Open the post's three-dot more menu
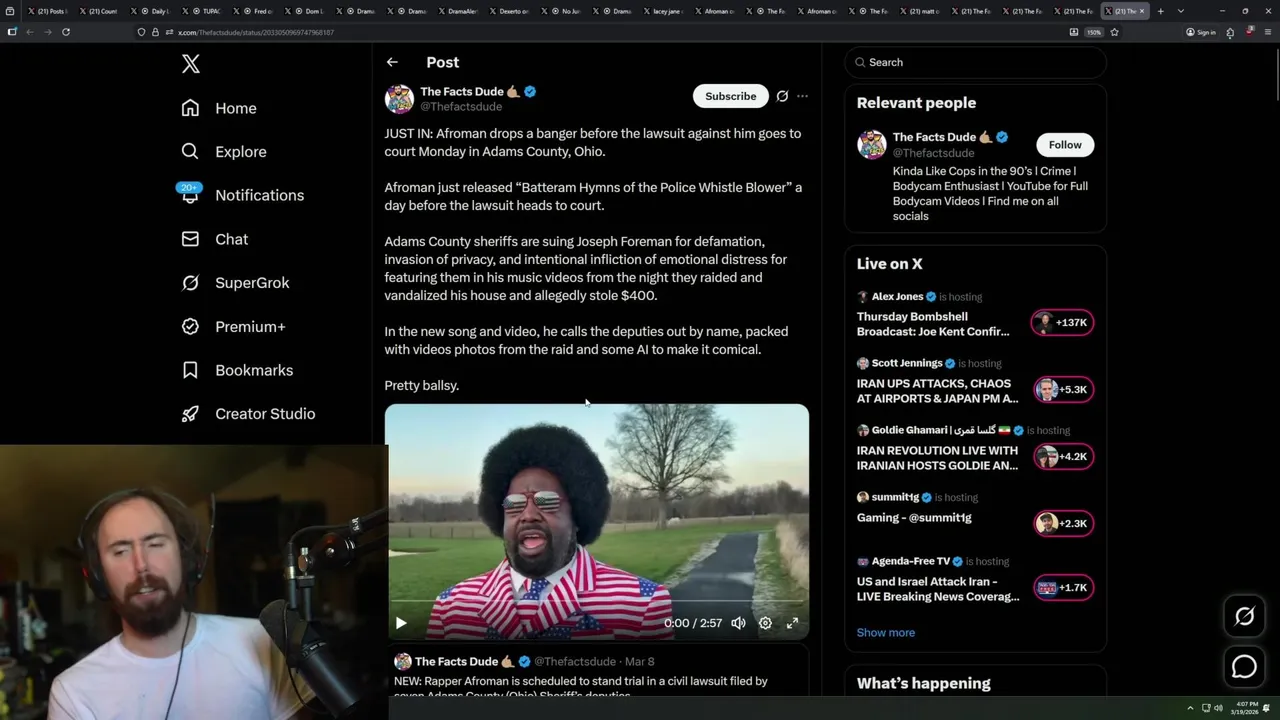 click(x=802, y=96)
